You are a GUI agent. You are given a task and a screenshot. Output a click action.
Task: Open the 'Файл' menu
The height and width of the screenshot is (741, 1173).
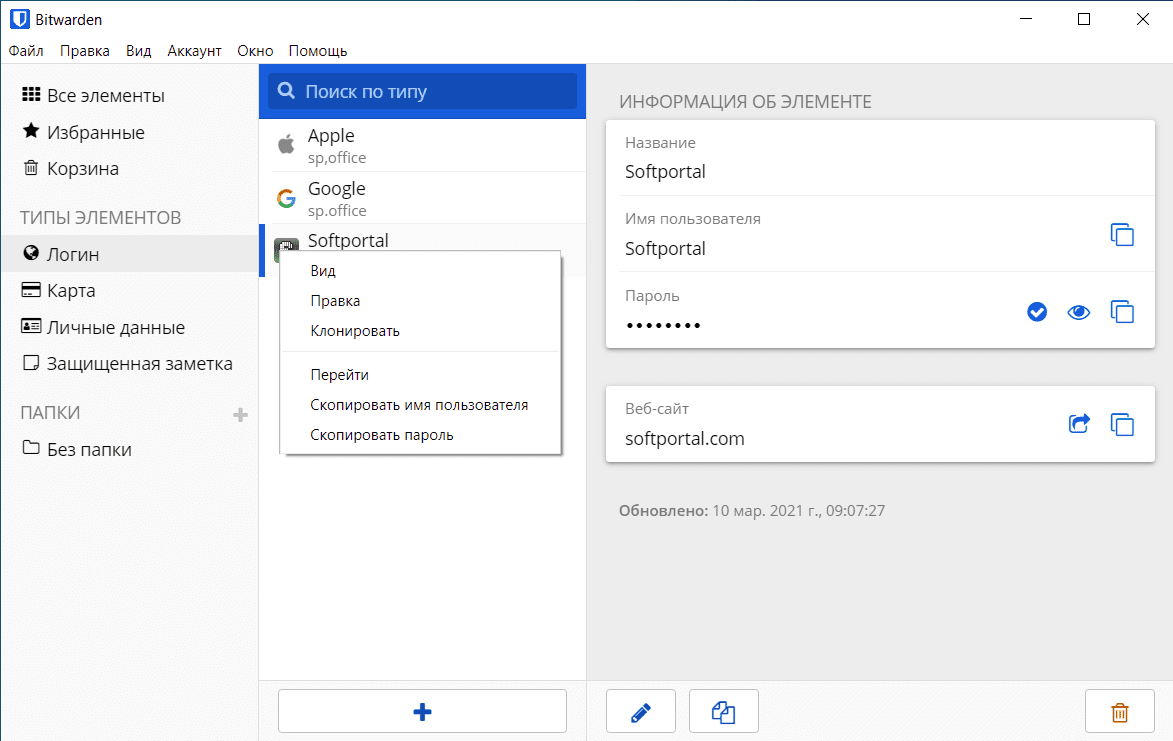click(26, 51)
